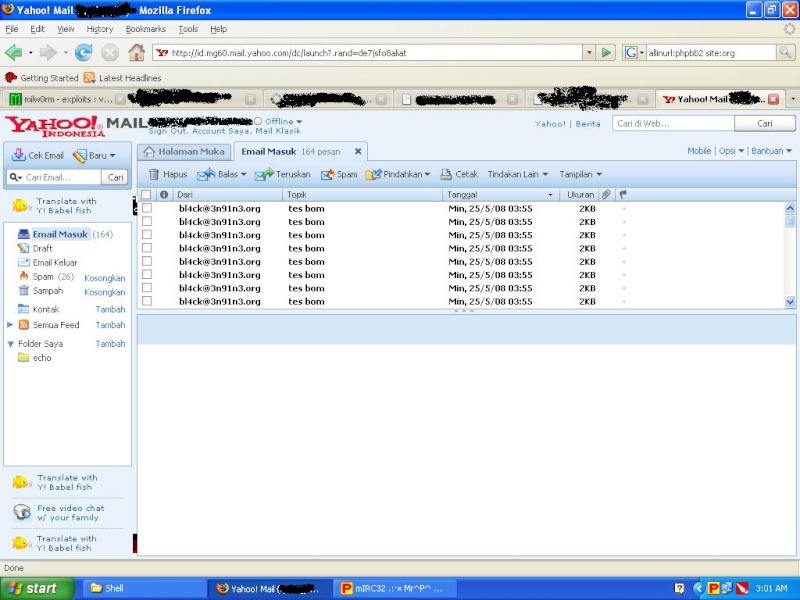Tick checkbox of first tes bom message
The height and width of the screenshot is (600, 800).
tap(147, 208)
